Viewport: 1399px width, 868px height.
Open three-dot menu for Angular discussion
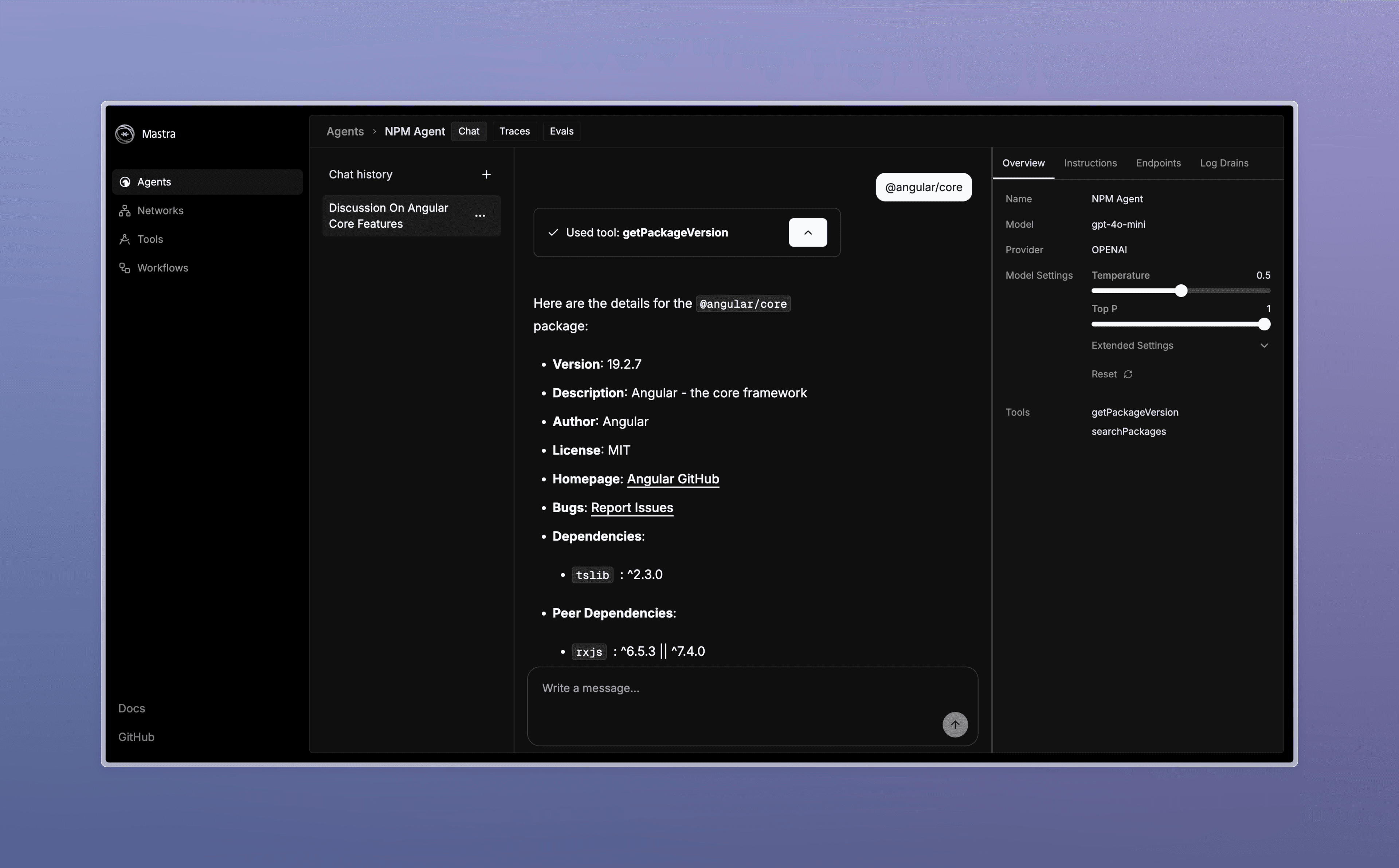tap(480, 216)
